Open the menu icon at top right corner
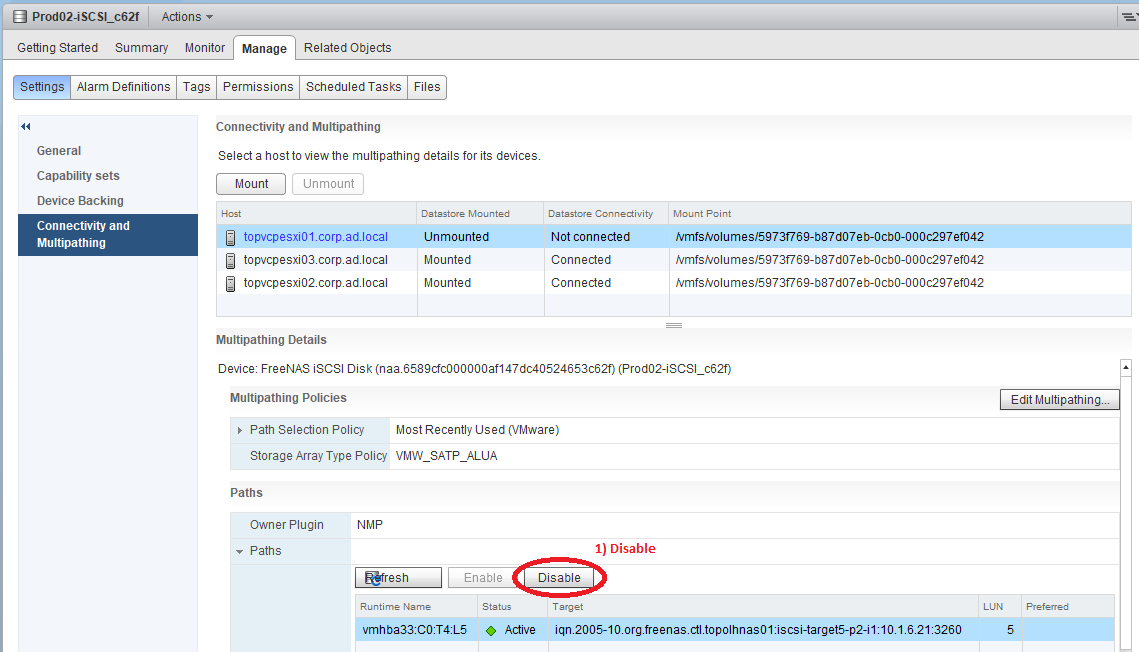The image size is (1139, 652). click(1128, 16)
